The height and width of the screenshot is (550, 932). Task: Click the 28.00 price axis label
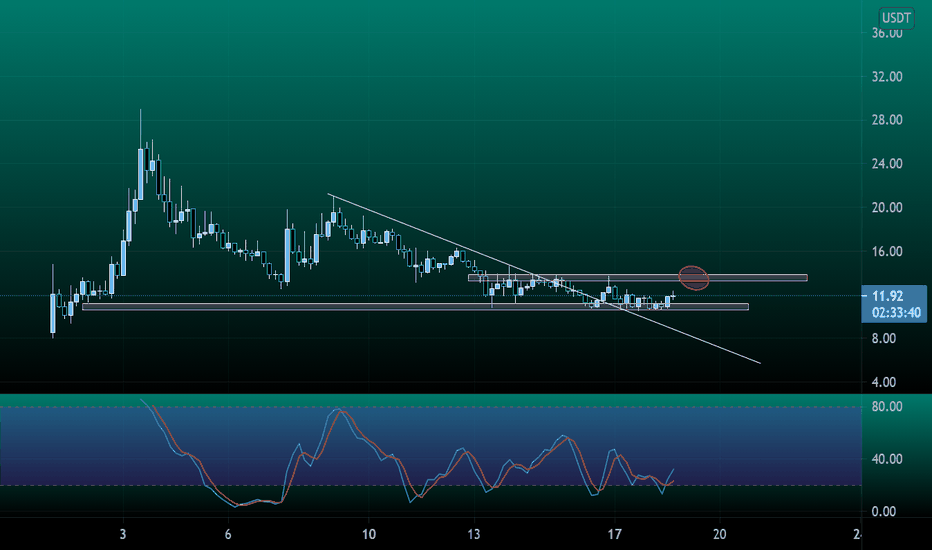887,120
